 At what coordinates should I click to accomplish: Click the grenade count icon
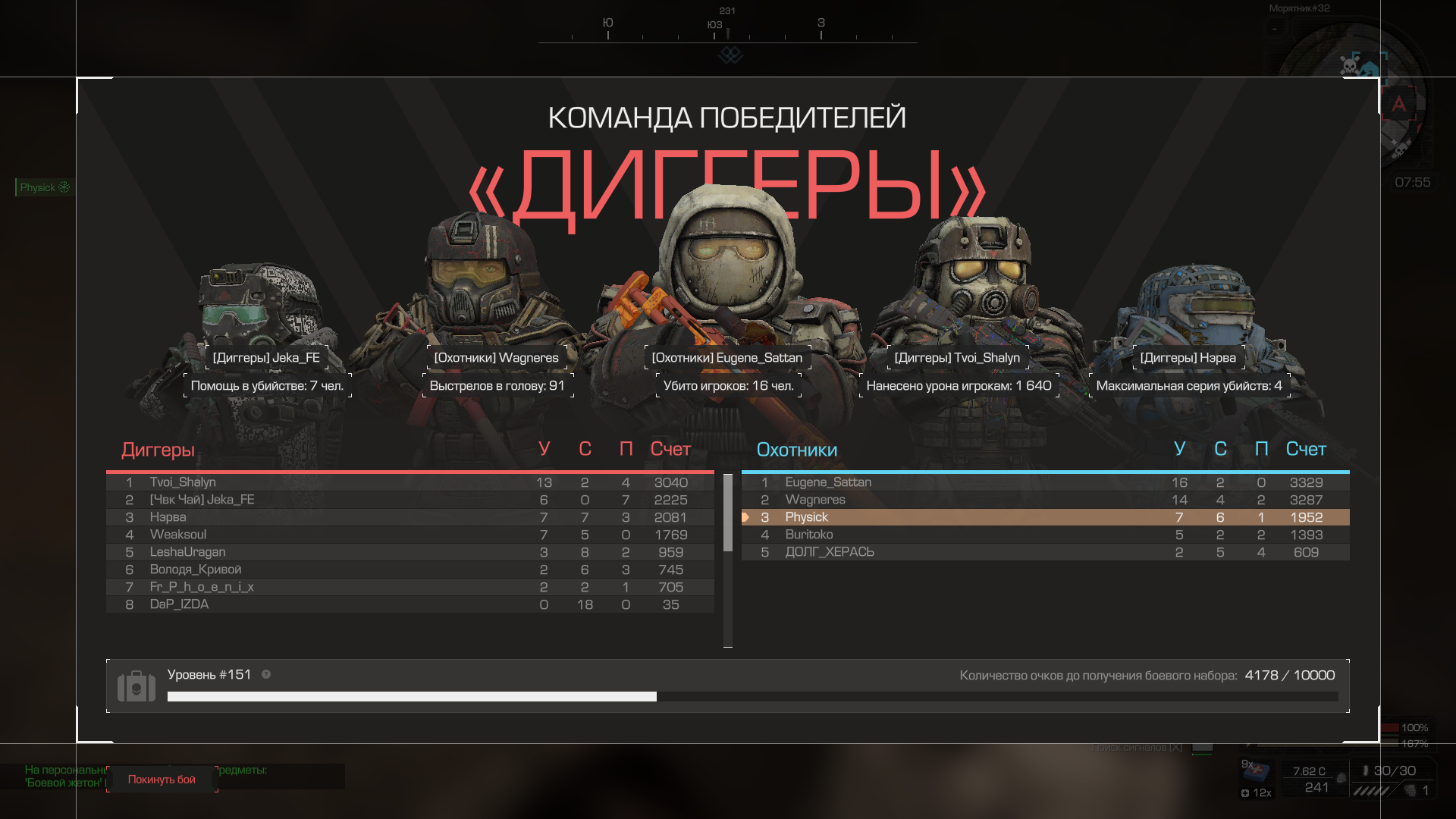coord(1410,790)
